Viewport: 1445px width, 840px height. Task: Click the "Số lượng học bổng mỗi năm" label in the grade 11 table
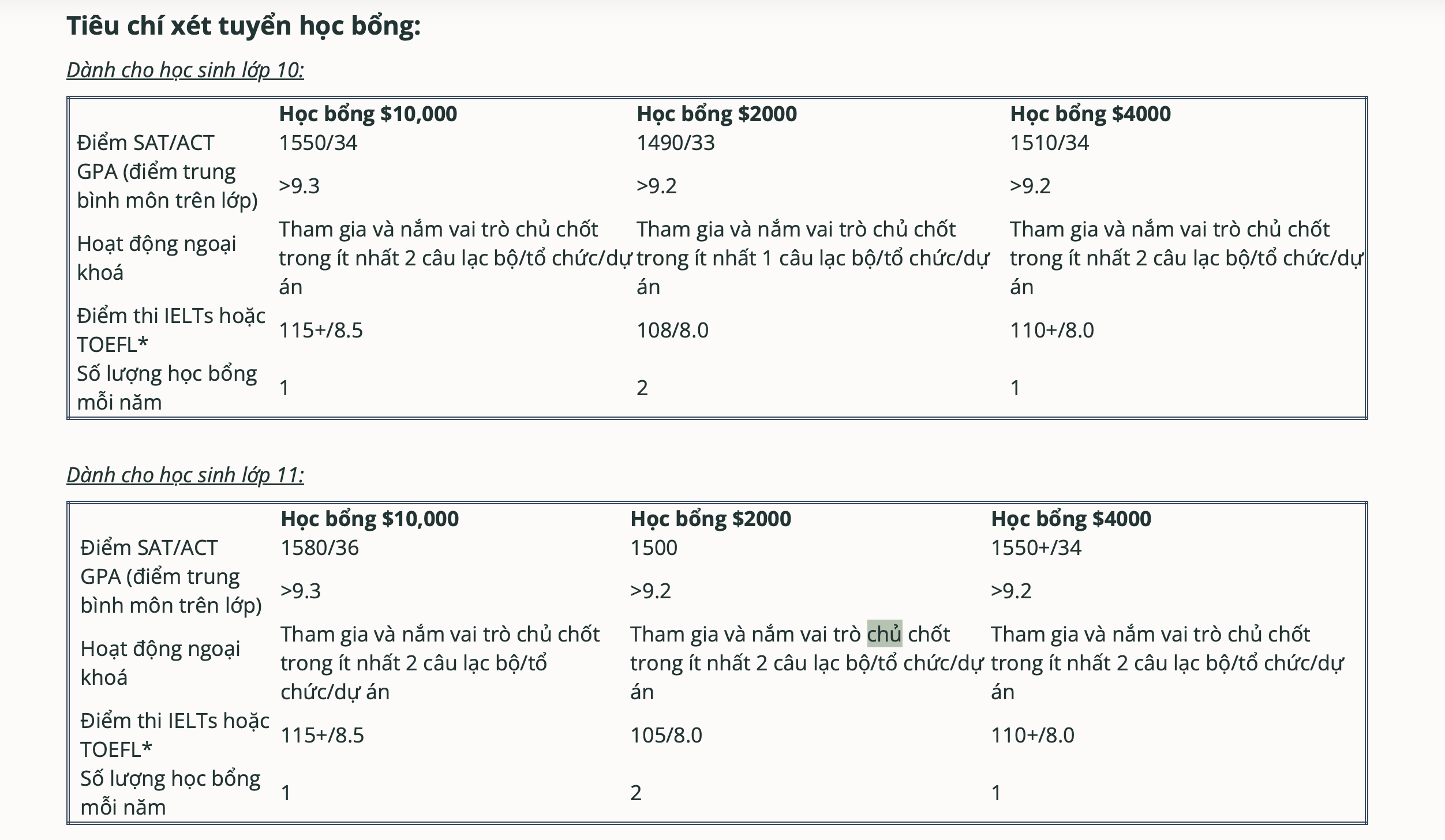(x=170, y=793)
